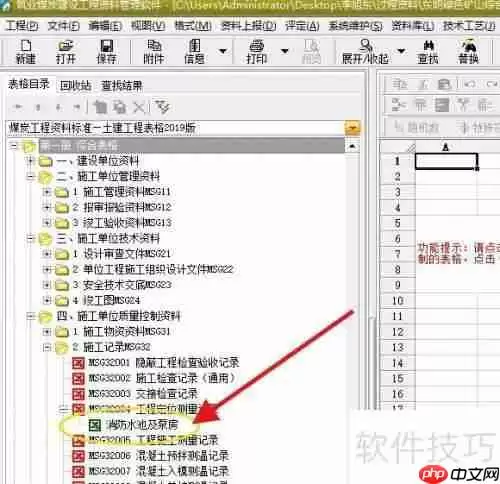This screenshot has height=484, width=500.
Task: Select MSG32003 交接检查记录 row
Action: (143, 394)
